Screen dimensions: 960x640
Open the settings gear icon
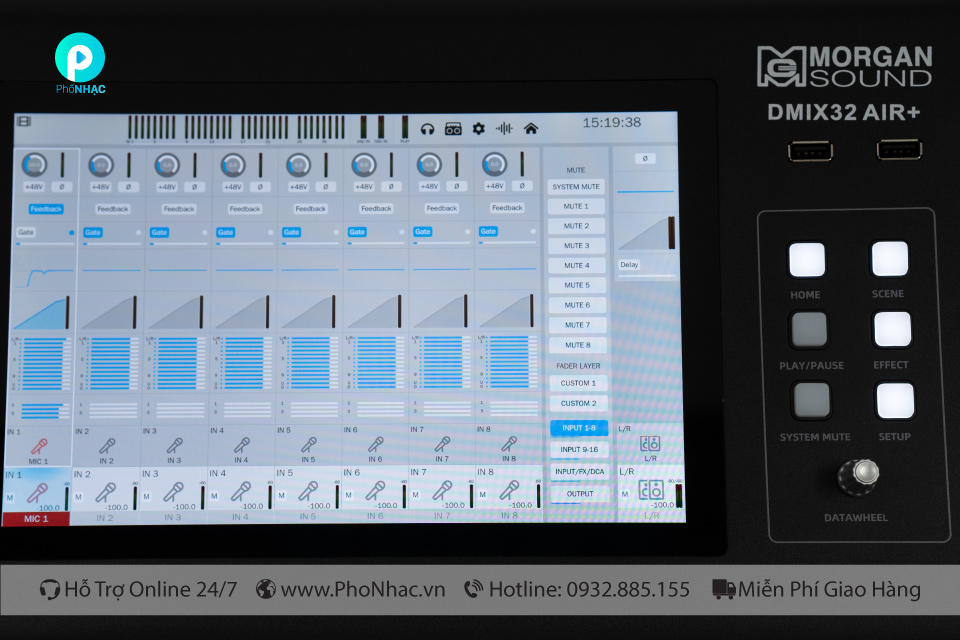[x=479, y=128]
